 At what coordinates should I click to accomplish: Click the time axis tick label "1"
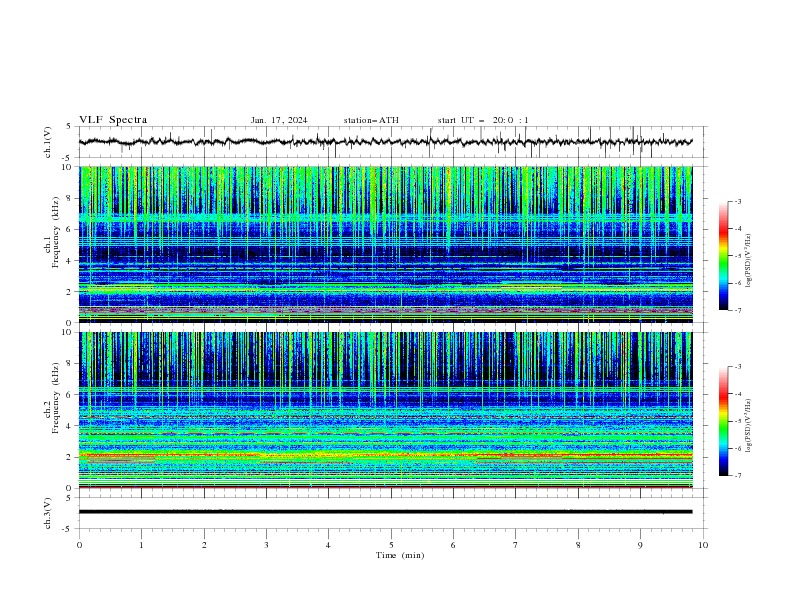point(141,545)
